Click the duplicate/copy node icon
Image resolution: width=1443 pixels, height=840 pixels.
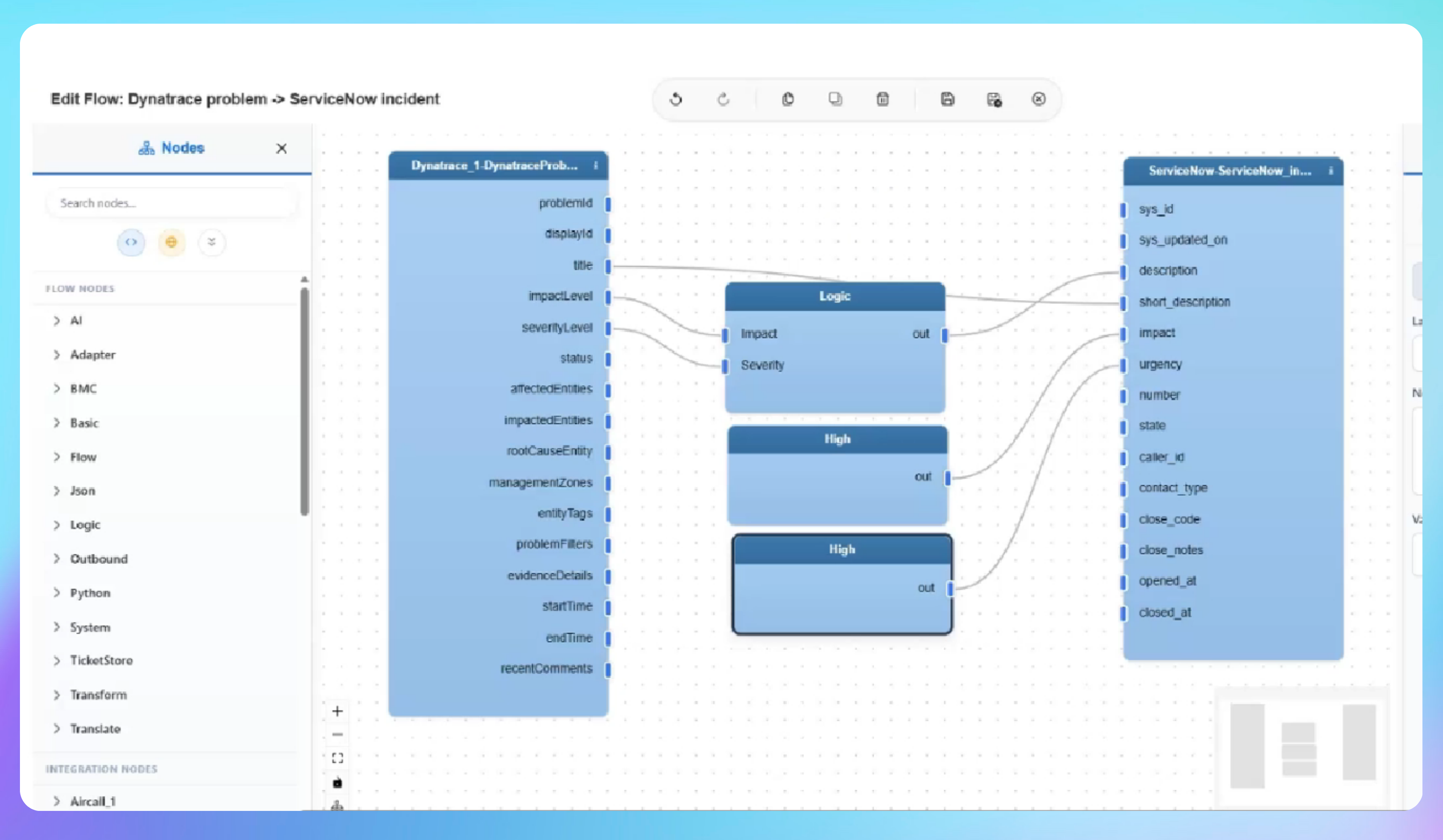point(835,99)
